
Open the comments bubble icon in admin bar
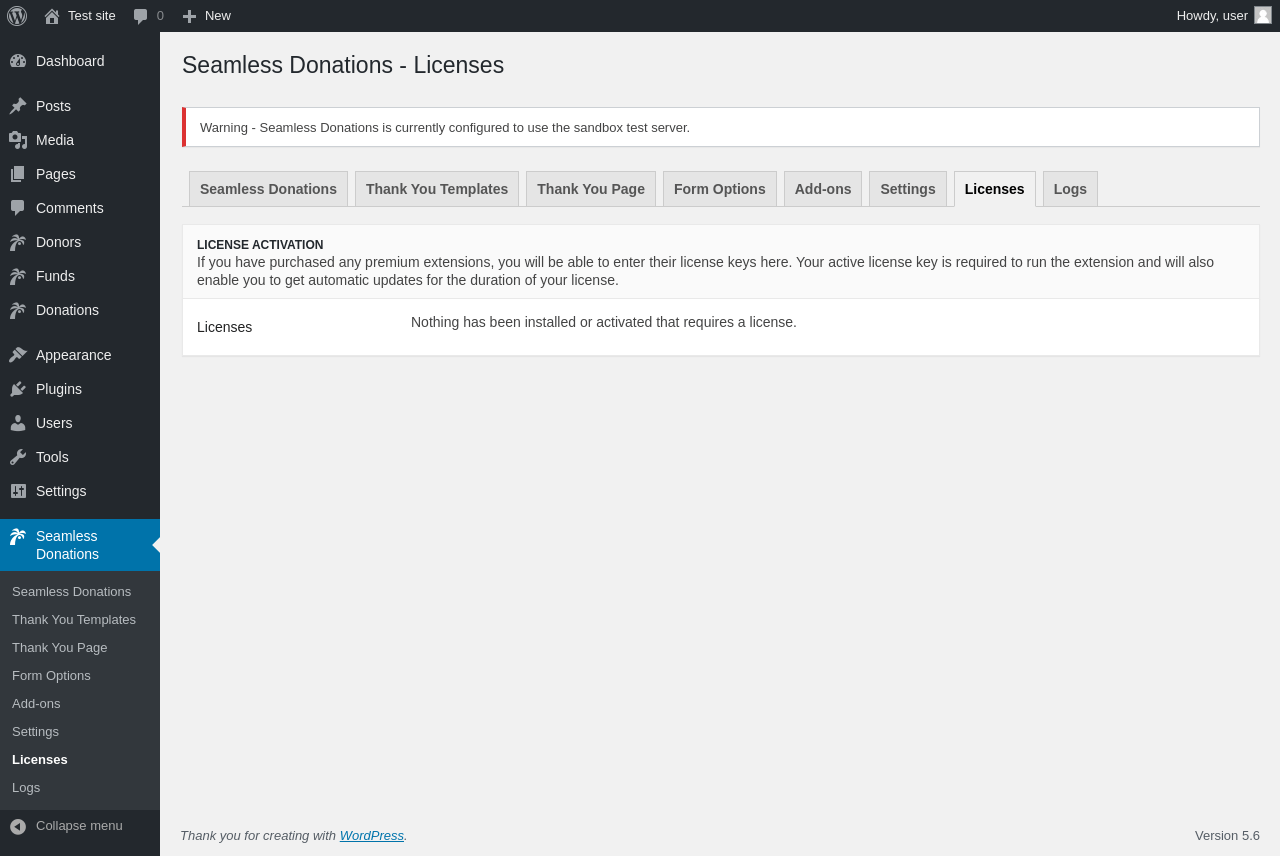click(141, 16)
